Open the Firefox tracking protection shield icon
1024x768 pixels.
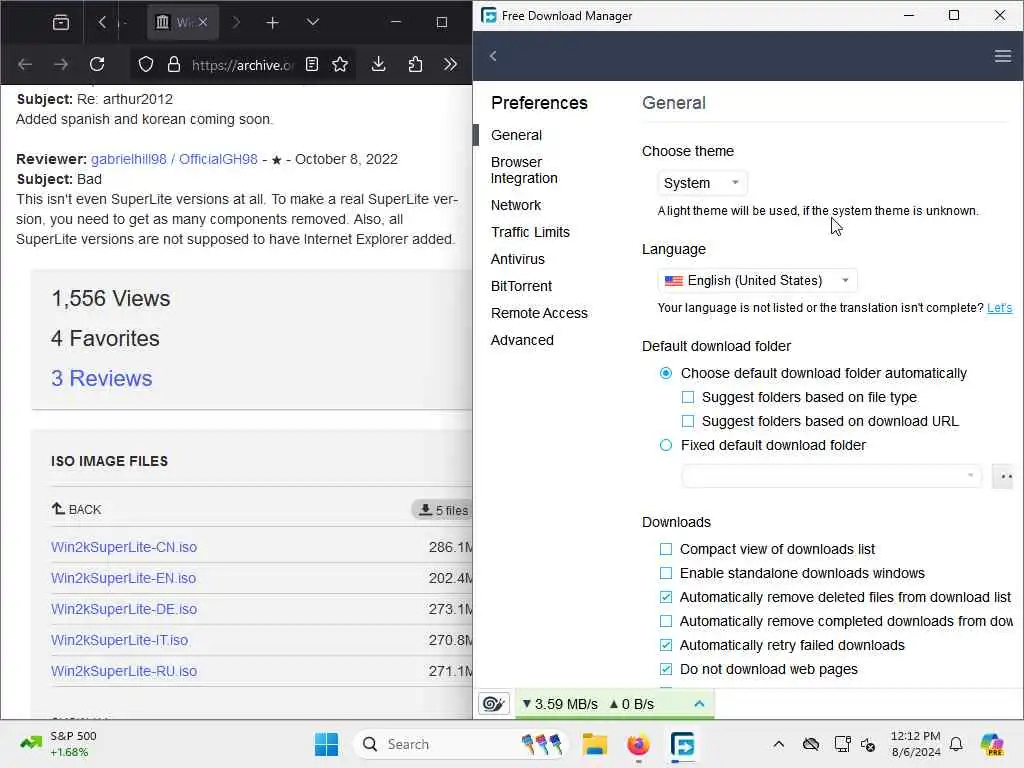click(146, 64)
